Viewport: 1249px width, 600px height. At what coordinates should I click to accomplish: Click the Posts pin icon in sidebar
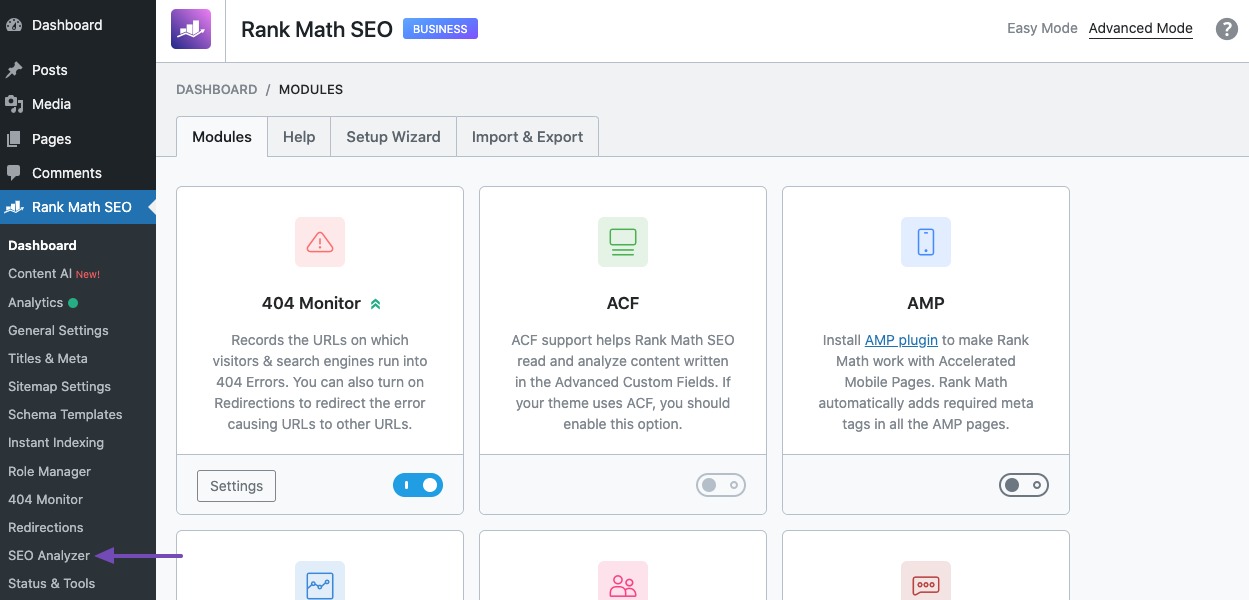[14, 70]
